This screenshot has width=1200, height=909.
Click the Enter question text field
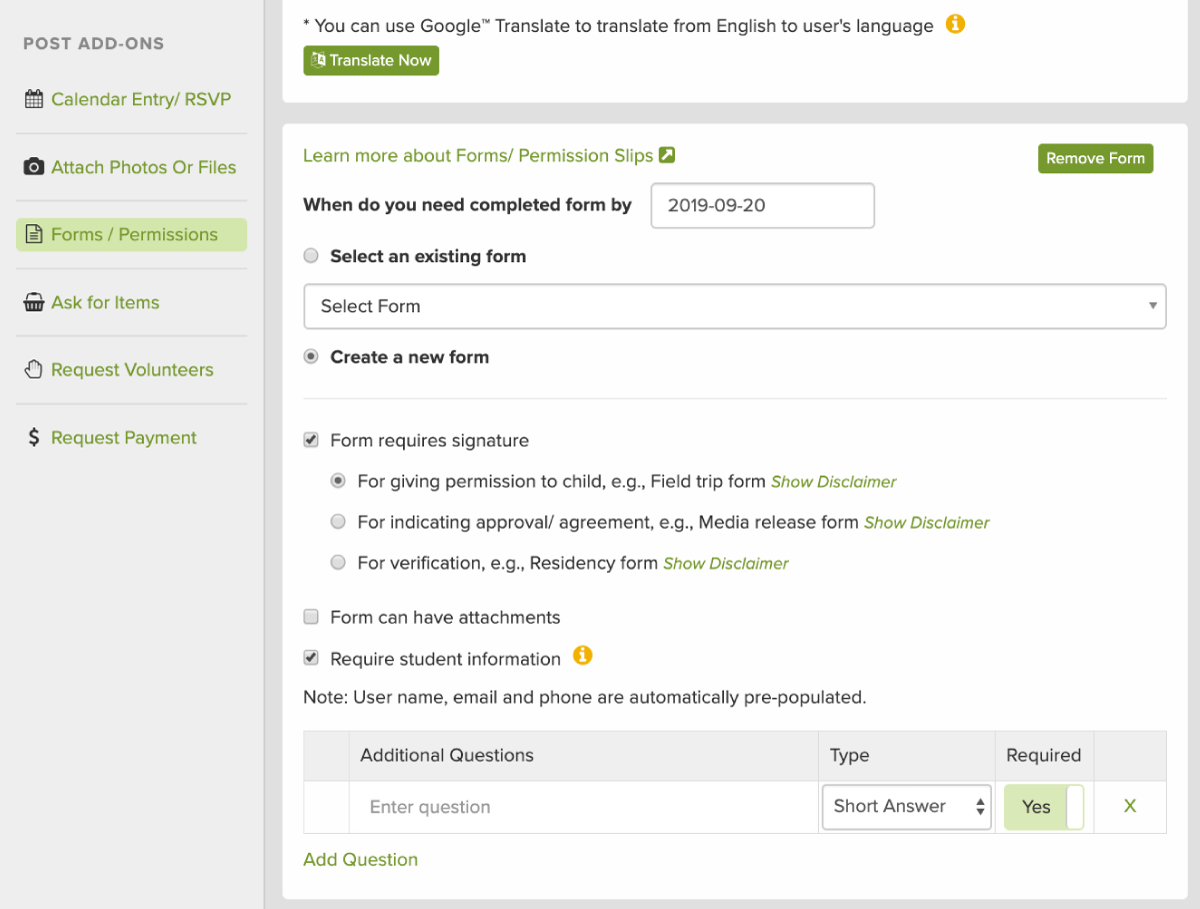pyautogui.click(x=583, y=807)
